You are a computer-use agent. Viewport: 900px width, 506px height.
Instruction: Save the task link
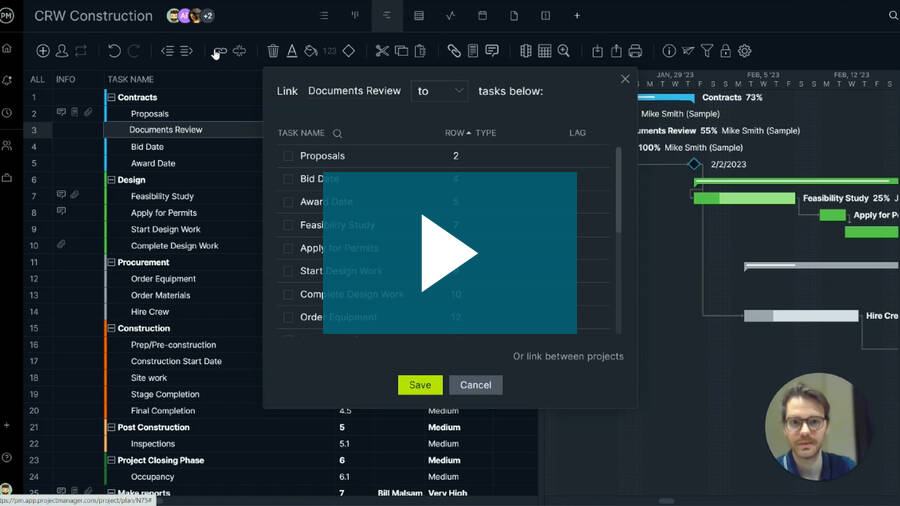420,385
